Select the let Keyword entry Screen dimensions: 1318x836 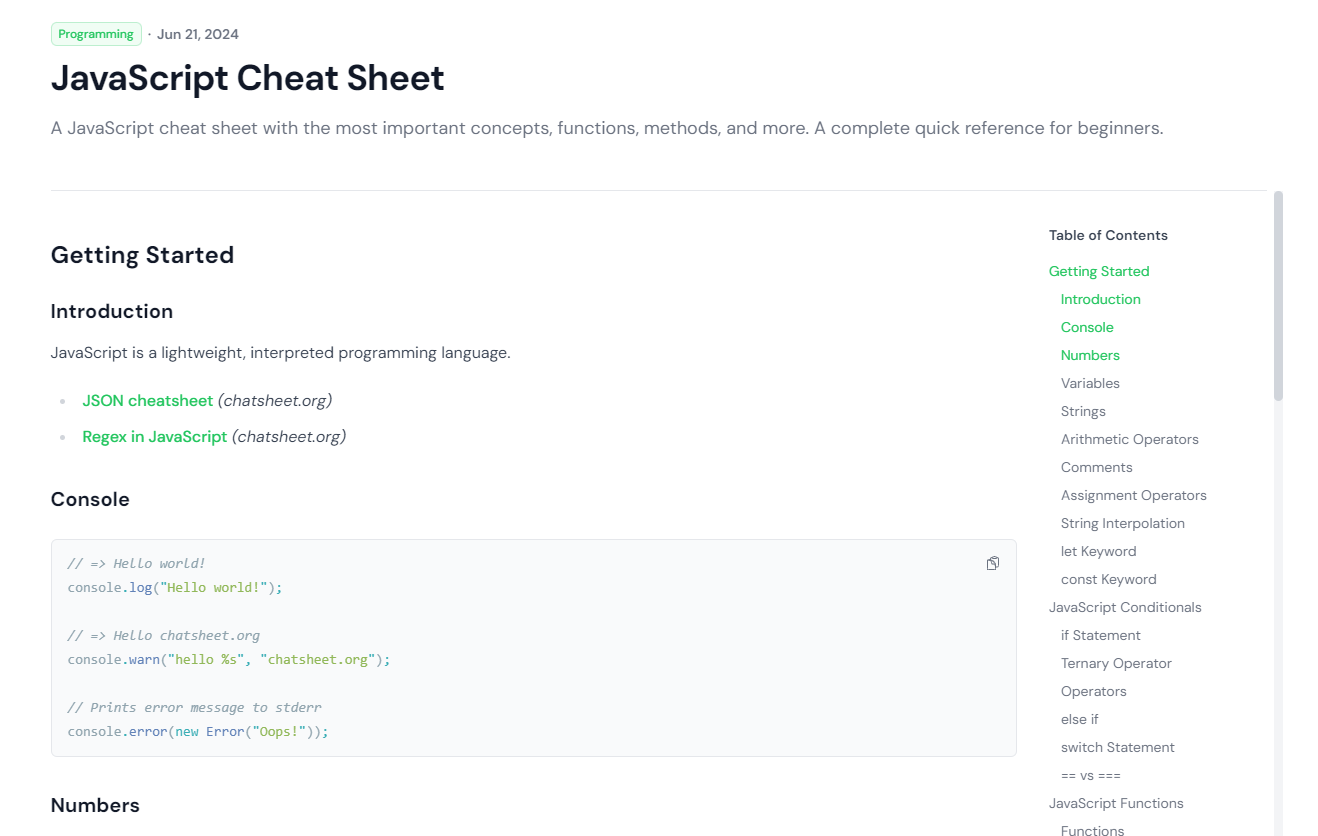point(1098,551)
